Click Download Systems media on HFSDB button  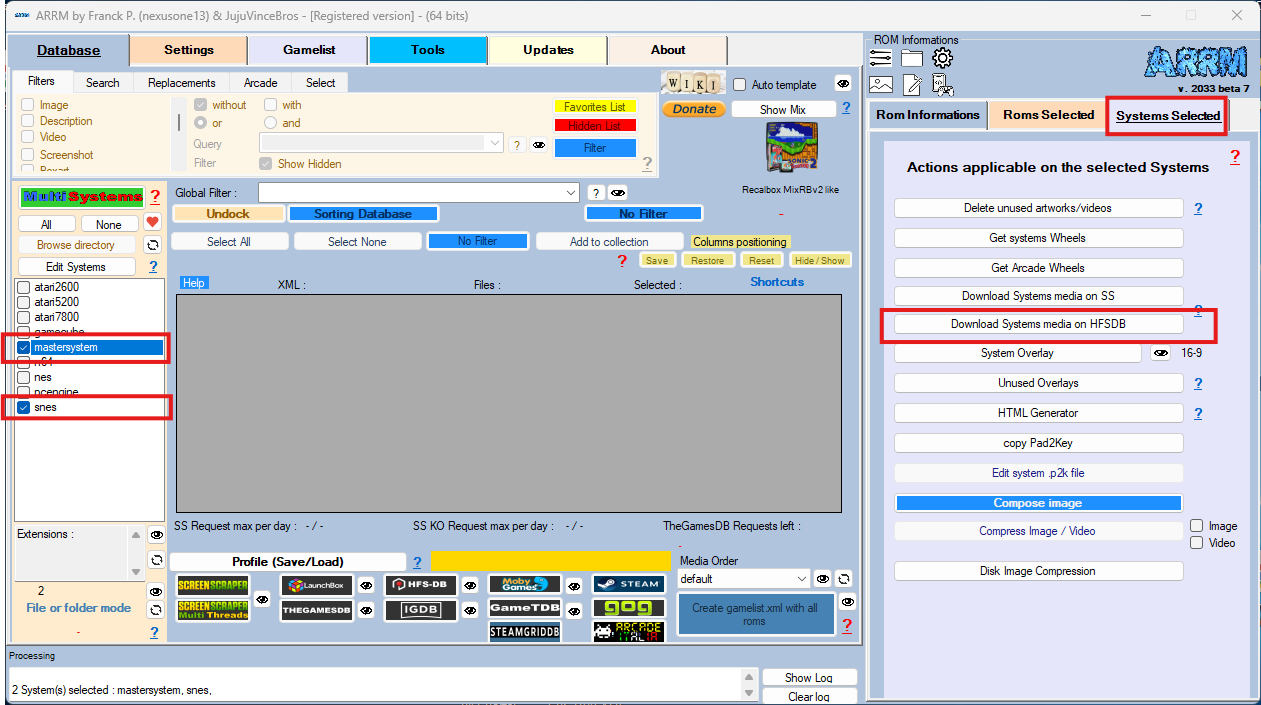tap(1038, 324)
